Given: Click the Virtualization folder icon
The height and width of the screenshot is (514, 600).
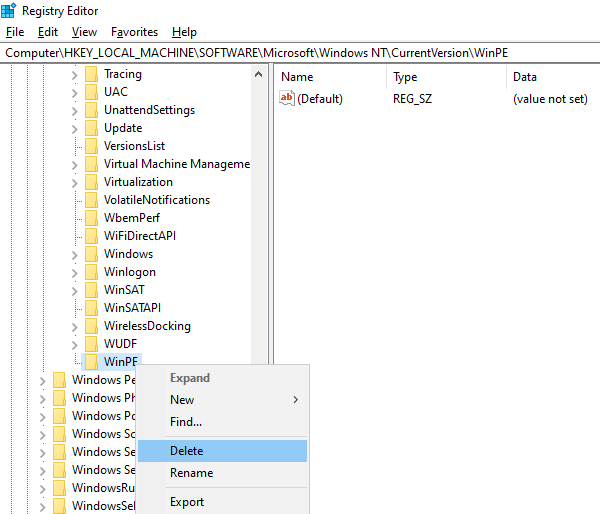Looking at the screenshot, I should coord(91,182).
